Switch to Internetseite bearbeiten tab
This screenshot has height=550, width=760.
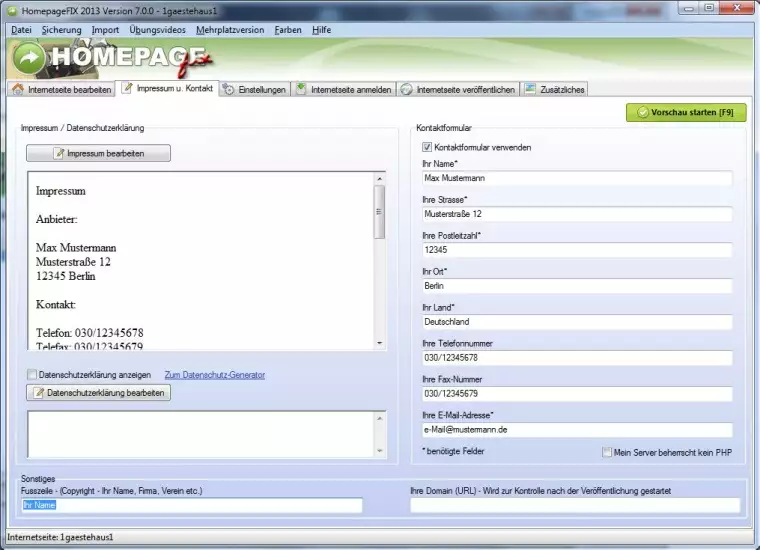(x=62, y=89)
